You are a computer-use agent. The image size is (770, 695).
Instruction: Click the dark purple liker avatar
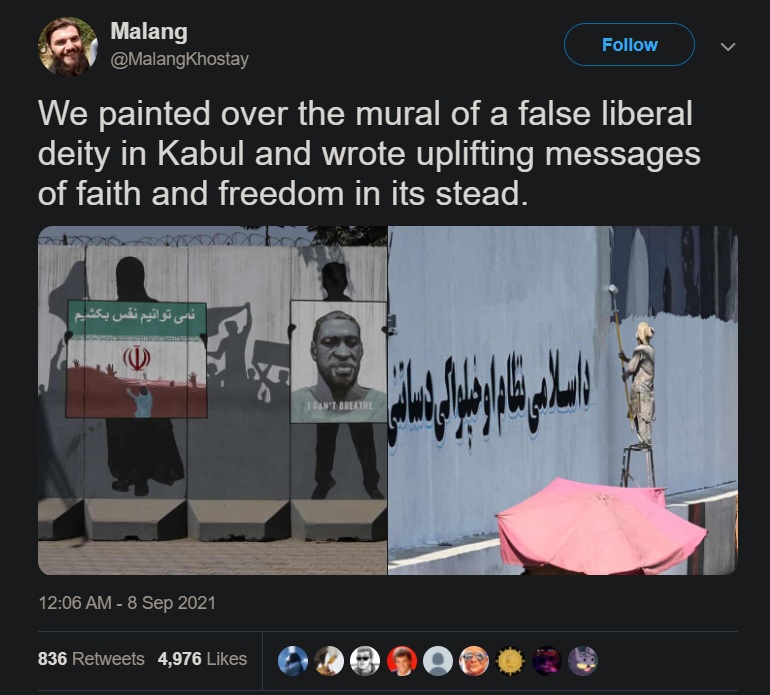547,661
